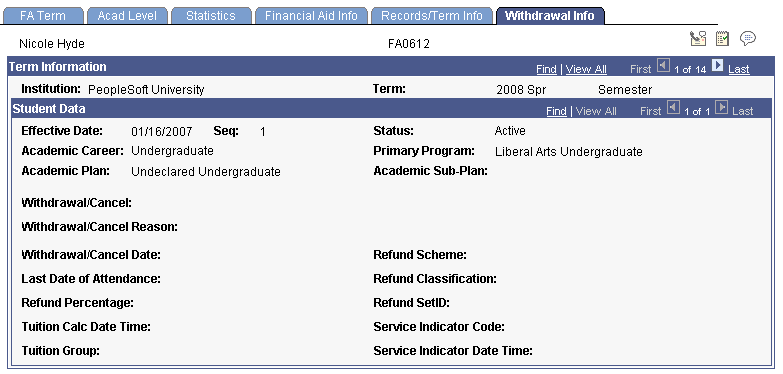The height and width of the screenshot is (374, 783).
Task: Click View All in Term Information header
Action: [x=586, y=69]
